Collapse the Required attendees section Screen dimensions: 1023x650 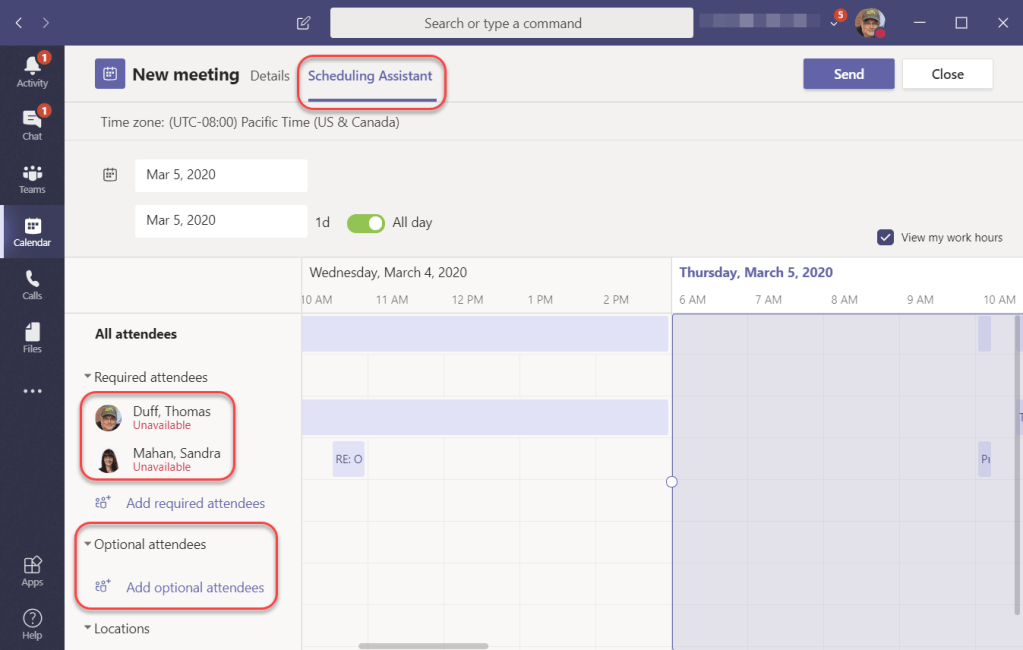[x=88, y=377]
